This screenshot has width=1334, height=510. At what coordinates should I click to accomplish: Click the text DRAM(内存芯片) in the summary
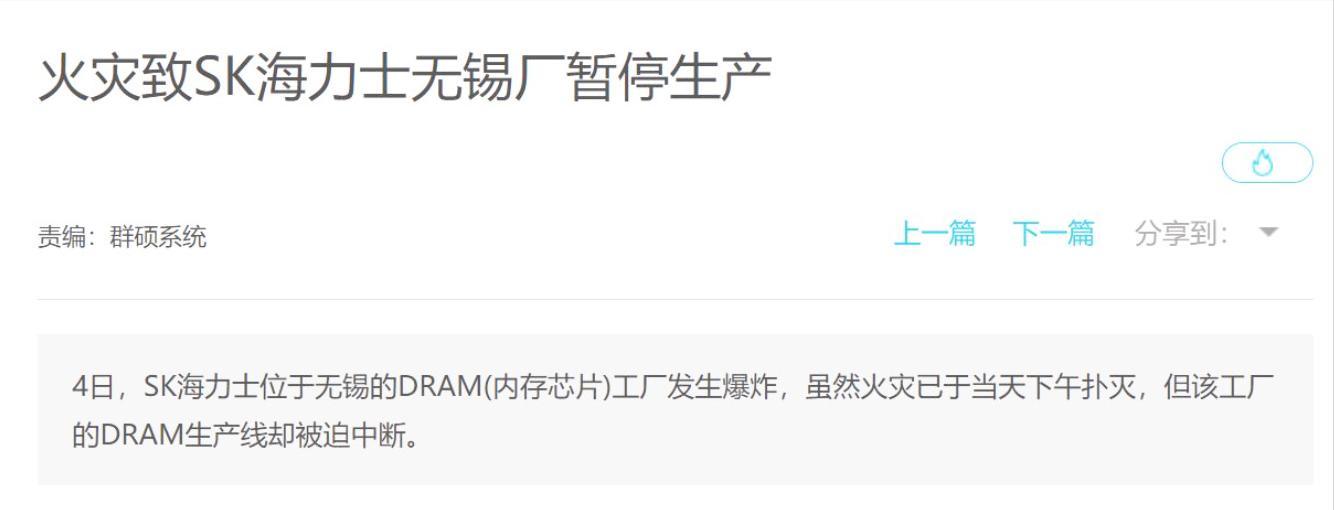(x=505, y=387)
